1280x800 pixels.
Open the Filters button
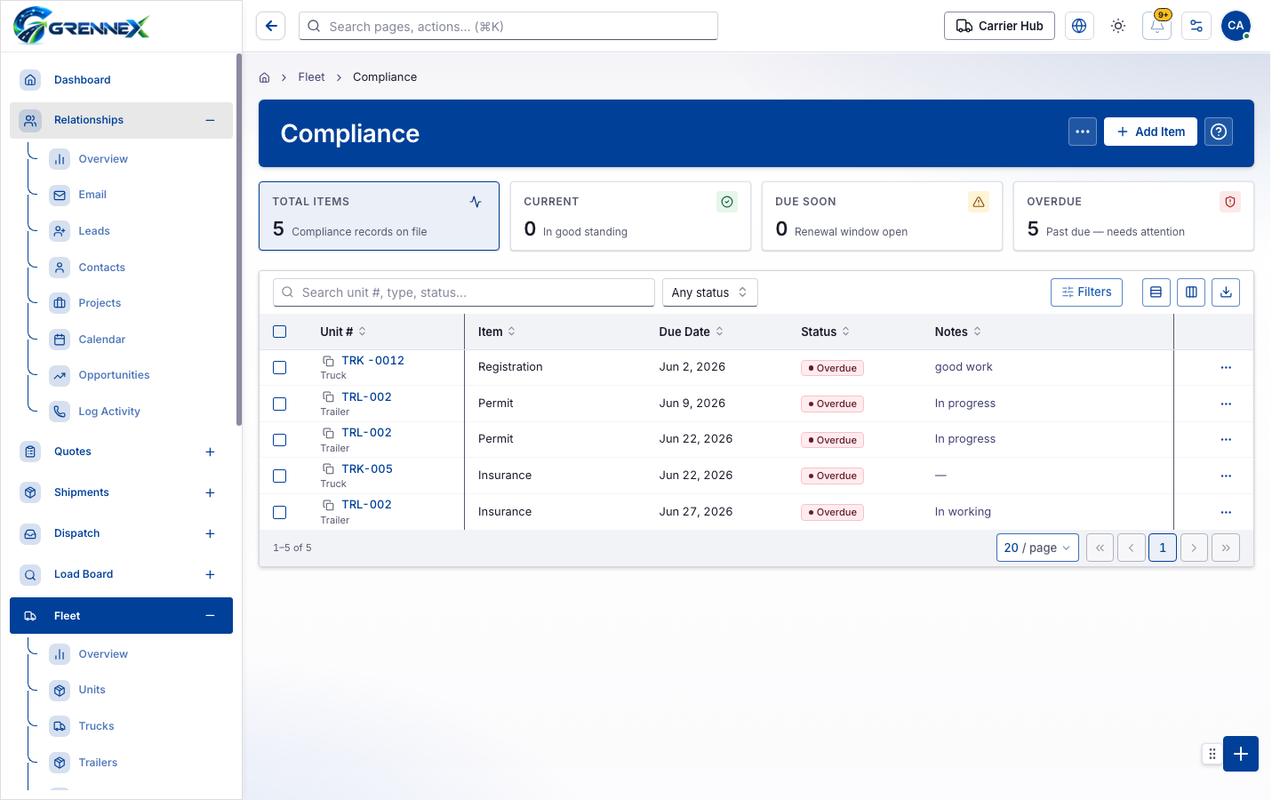pos(1086,292)
